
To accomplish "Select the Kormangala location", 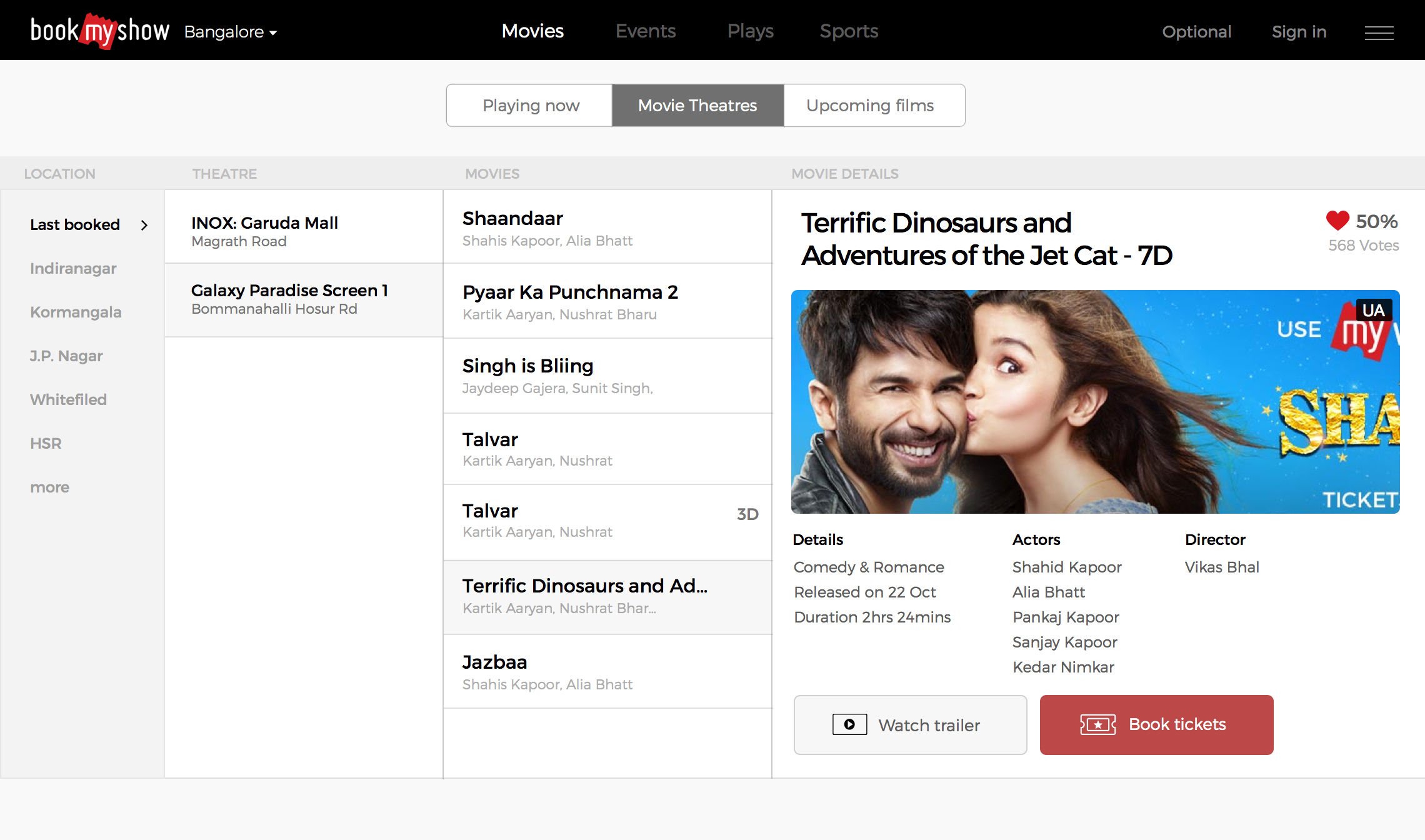I will [76, 312].
